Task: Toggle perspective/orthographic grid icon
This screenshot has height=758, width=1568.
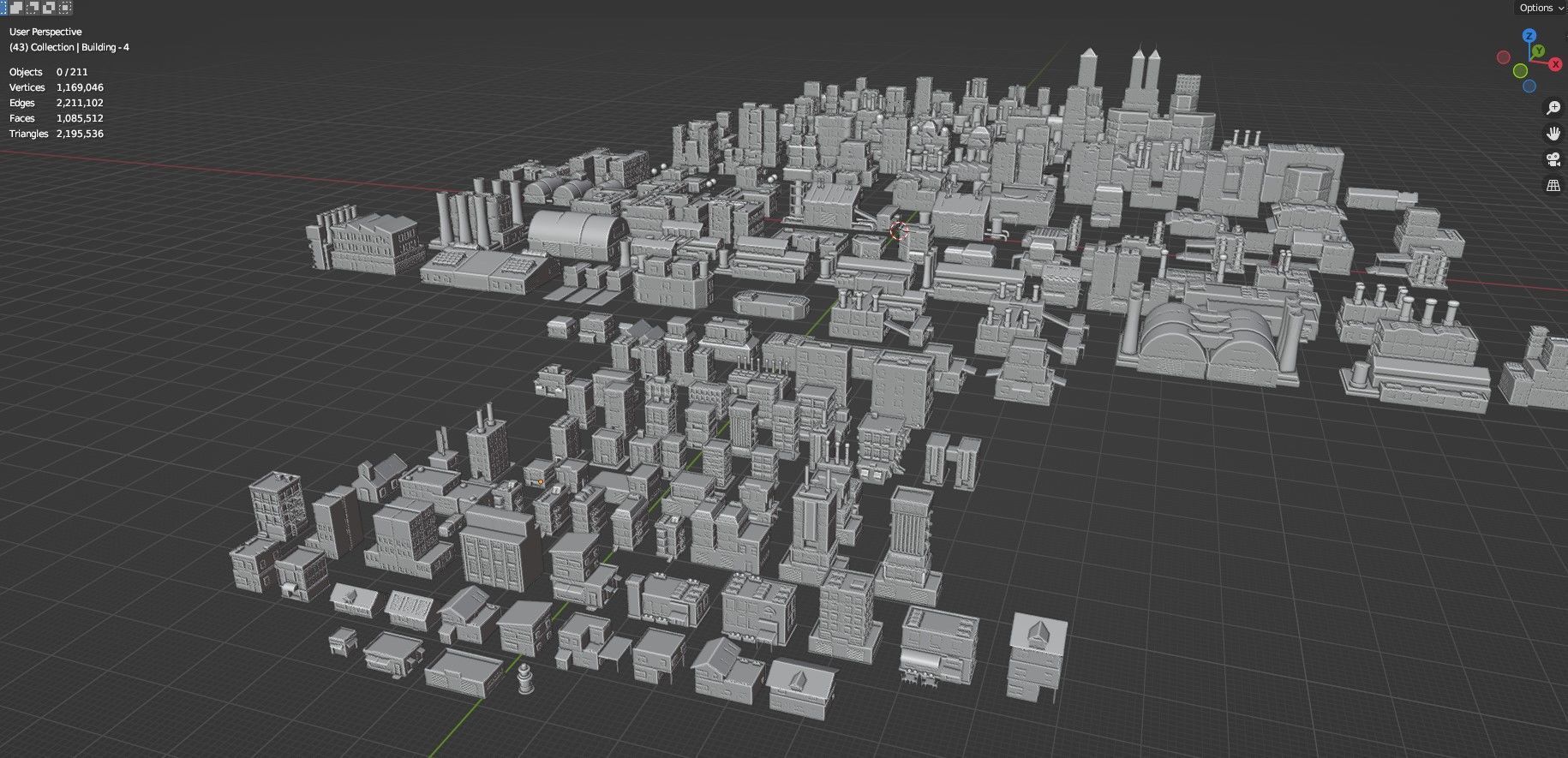Action: (x=1553, y=185)
